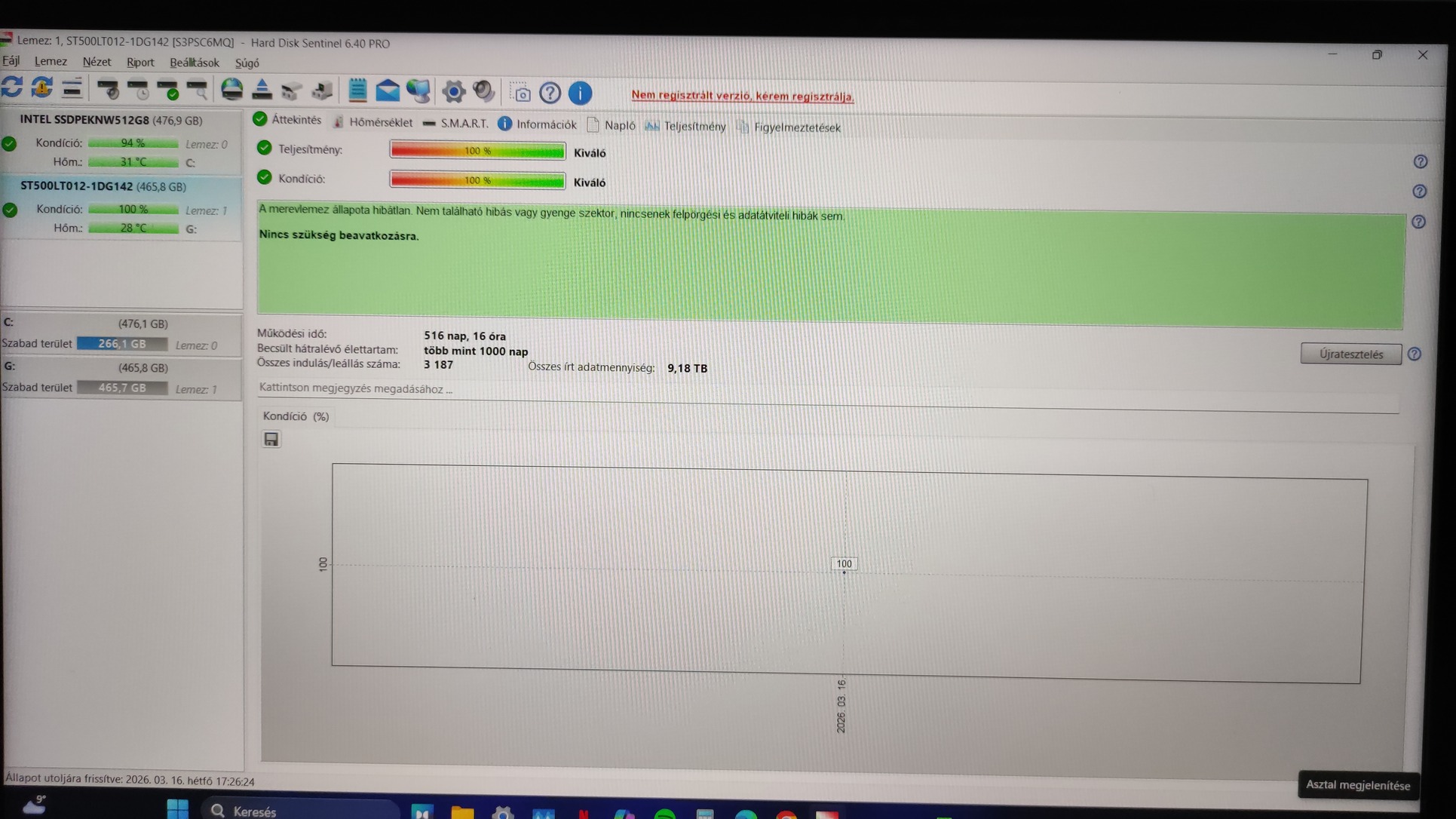Click the comment field Kattintson megjegyzés megadásához

click(356, 388)
